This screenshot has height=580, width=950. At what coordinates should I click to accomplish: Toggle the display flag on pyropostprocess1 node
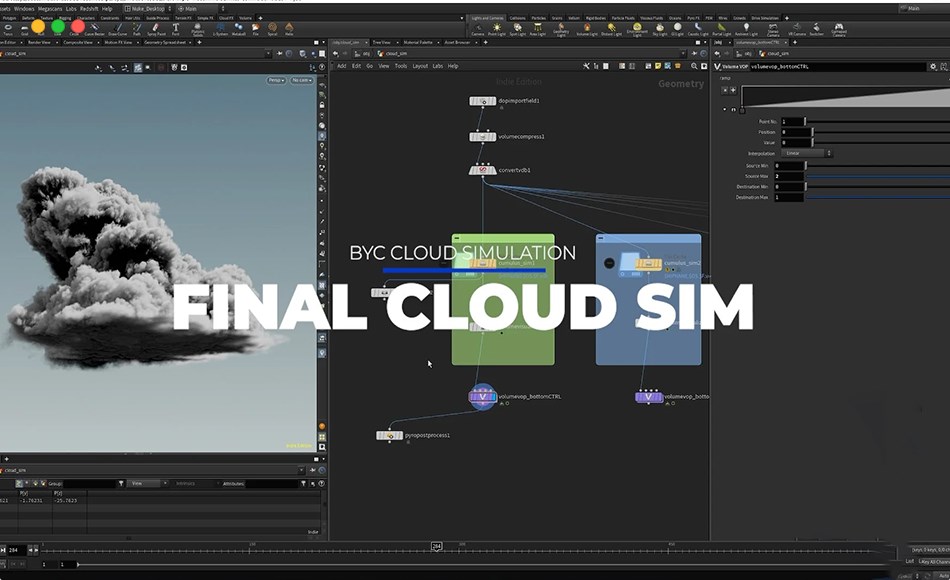pos(401,435)
